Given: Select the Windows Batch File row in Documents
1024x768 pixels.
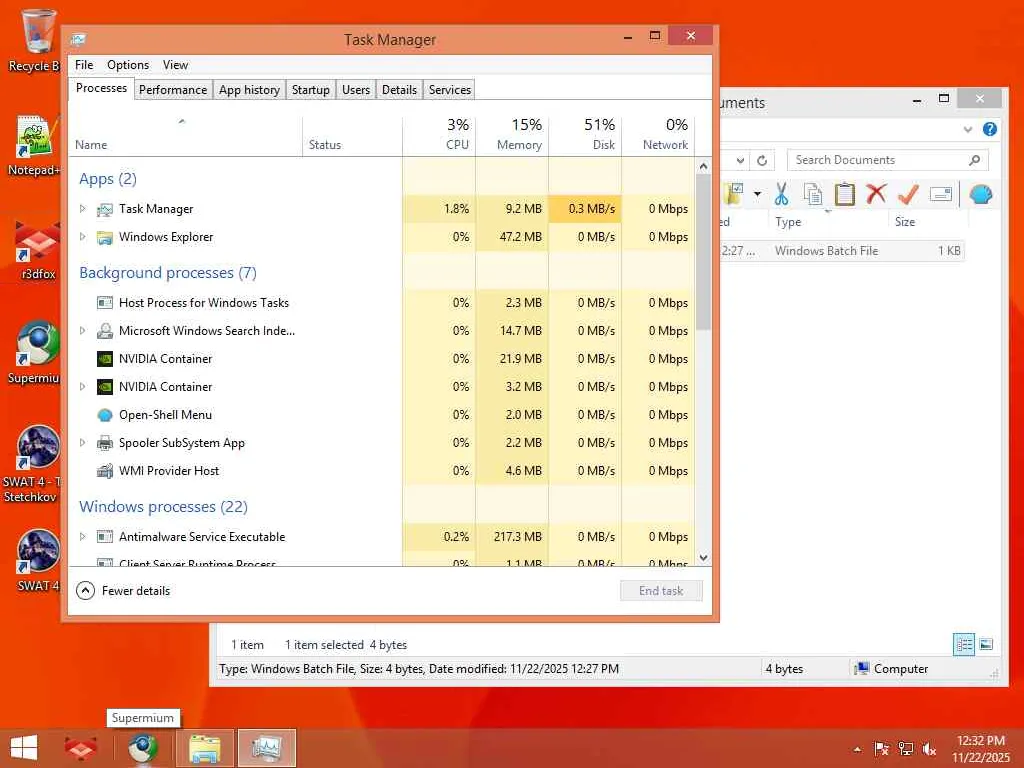Looking at the screenshot, I should pyautogui.click(x=842, y=251).
